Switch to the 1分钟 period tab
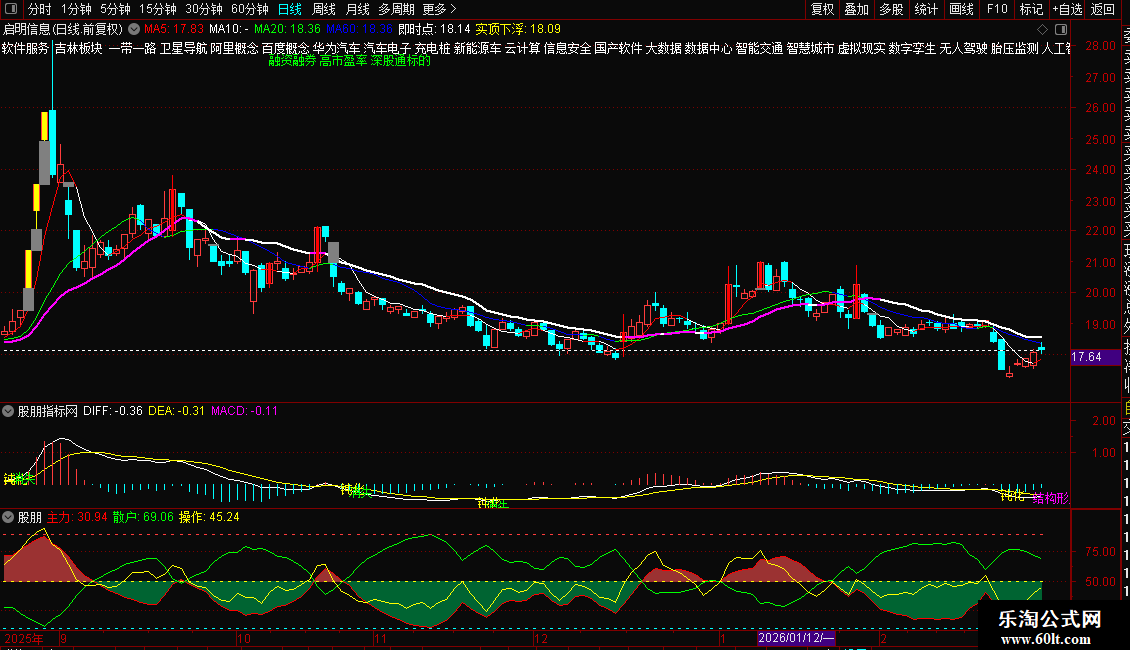Image resolution: width=1130 pixels, height=650 pixels. point(76,9)
